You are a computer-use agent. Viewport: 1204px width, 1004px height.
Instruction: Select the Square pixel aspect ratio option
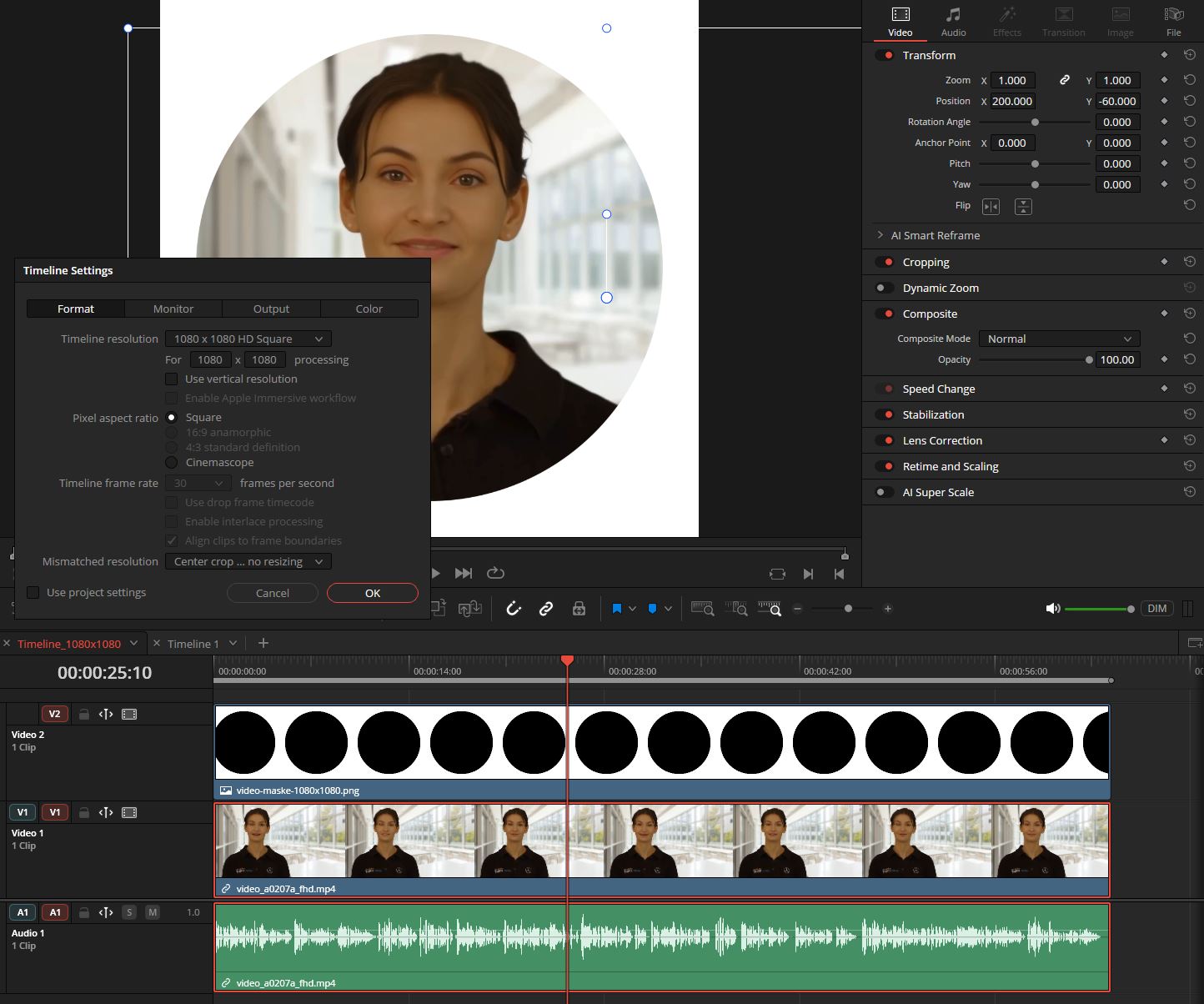172,417
